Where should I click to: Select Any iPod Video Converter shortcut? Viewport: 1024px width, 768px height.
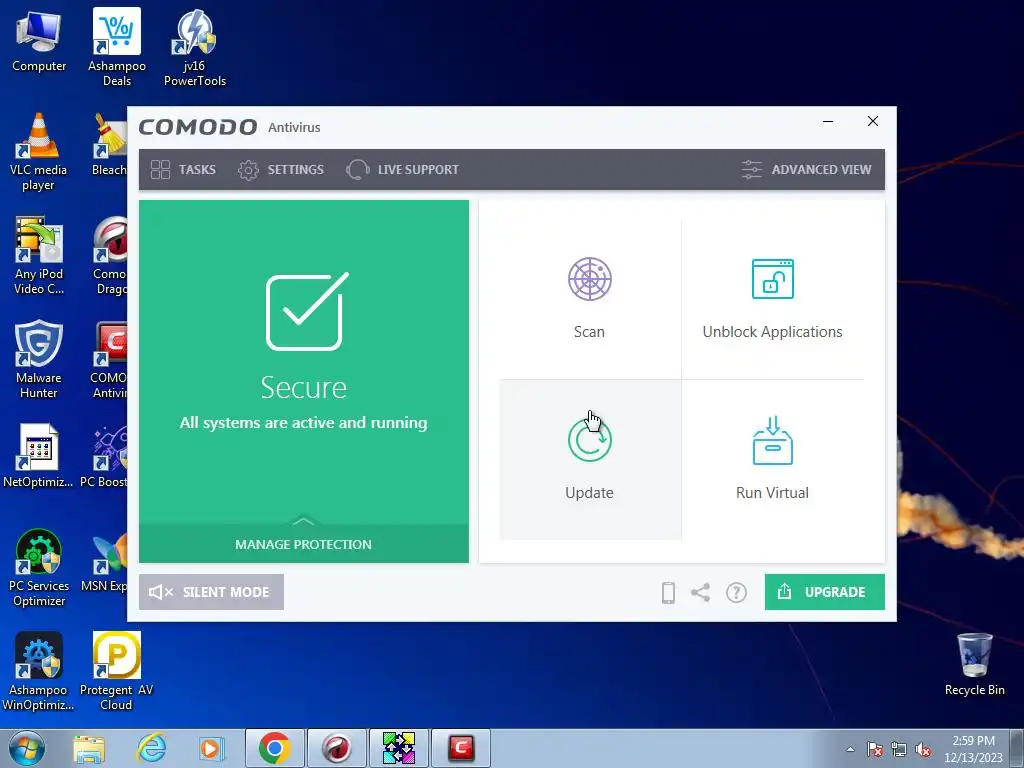point(39,256)
